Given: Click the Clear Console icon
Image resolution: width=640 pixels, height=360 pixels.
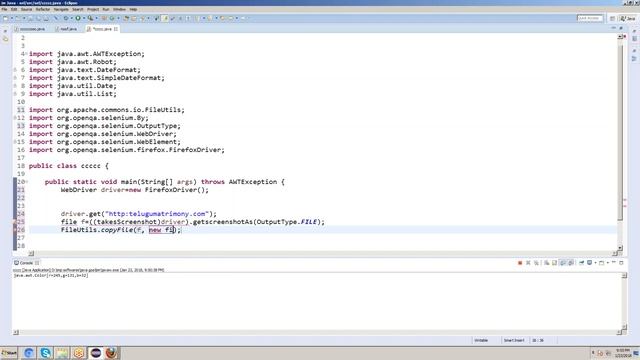Looking at the screenshot, I should [547, 263].
